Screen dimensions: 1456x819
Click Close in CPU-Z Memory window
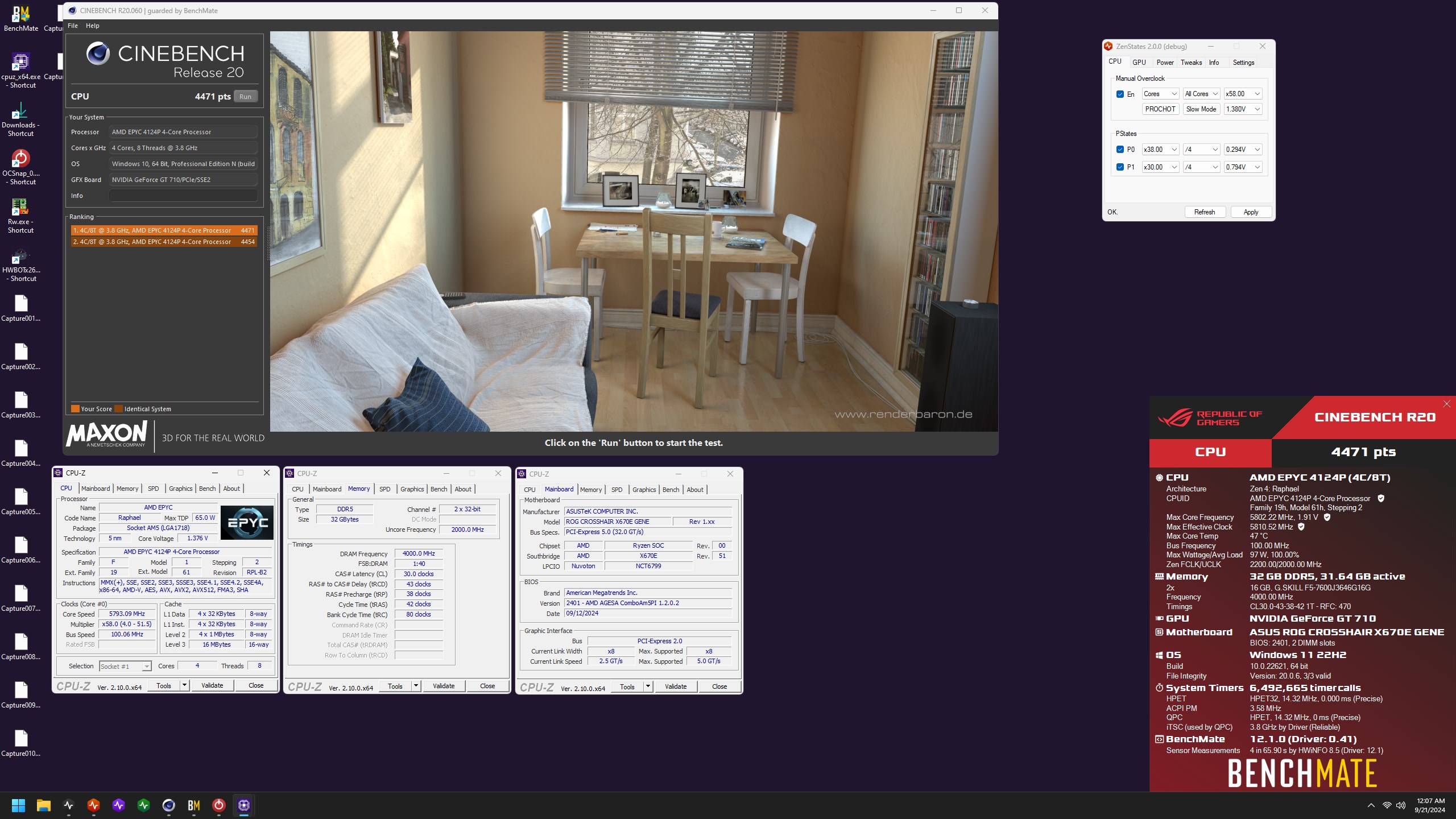coord(487,686)
